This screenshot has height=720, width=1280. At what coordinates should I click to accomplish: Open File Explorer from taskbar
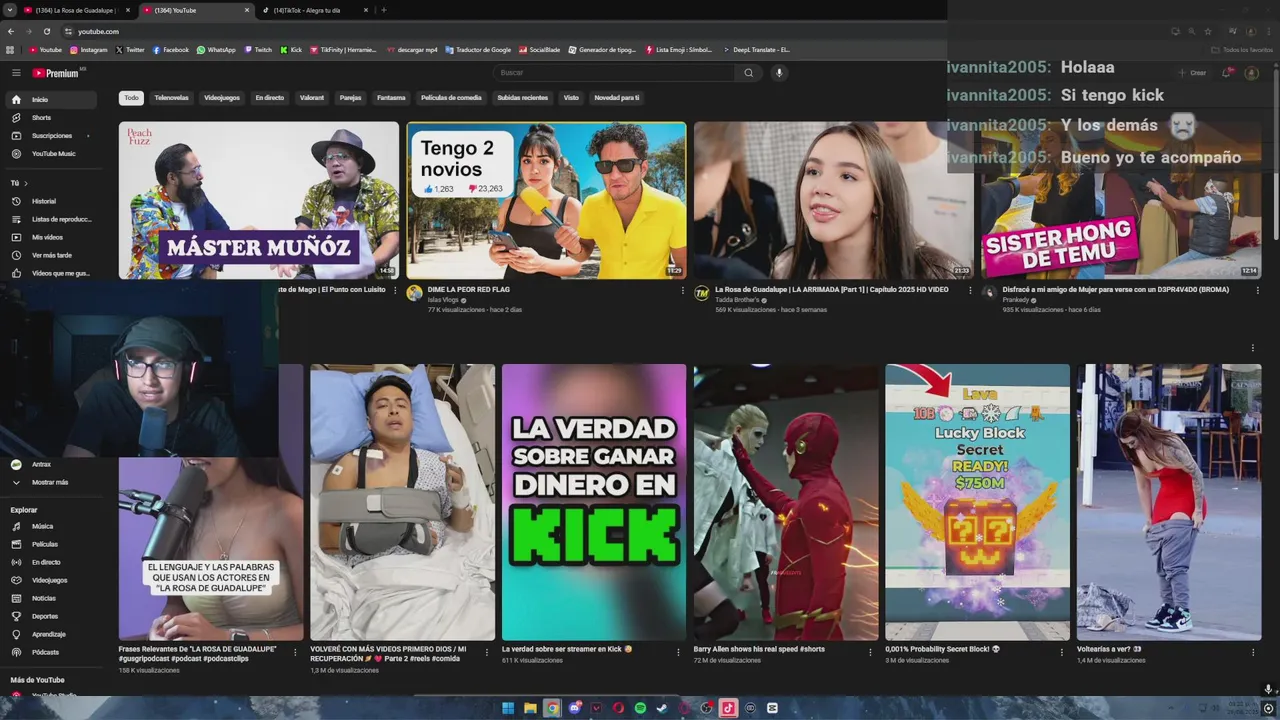pyautogui.click(x=530, y=708)
